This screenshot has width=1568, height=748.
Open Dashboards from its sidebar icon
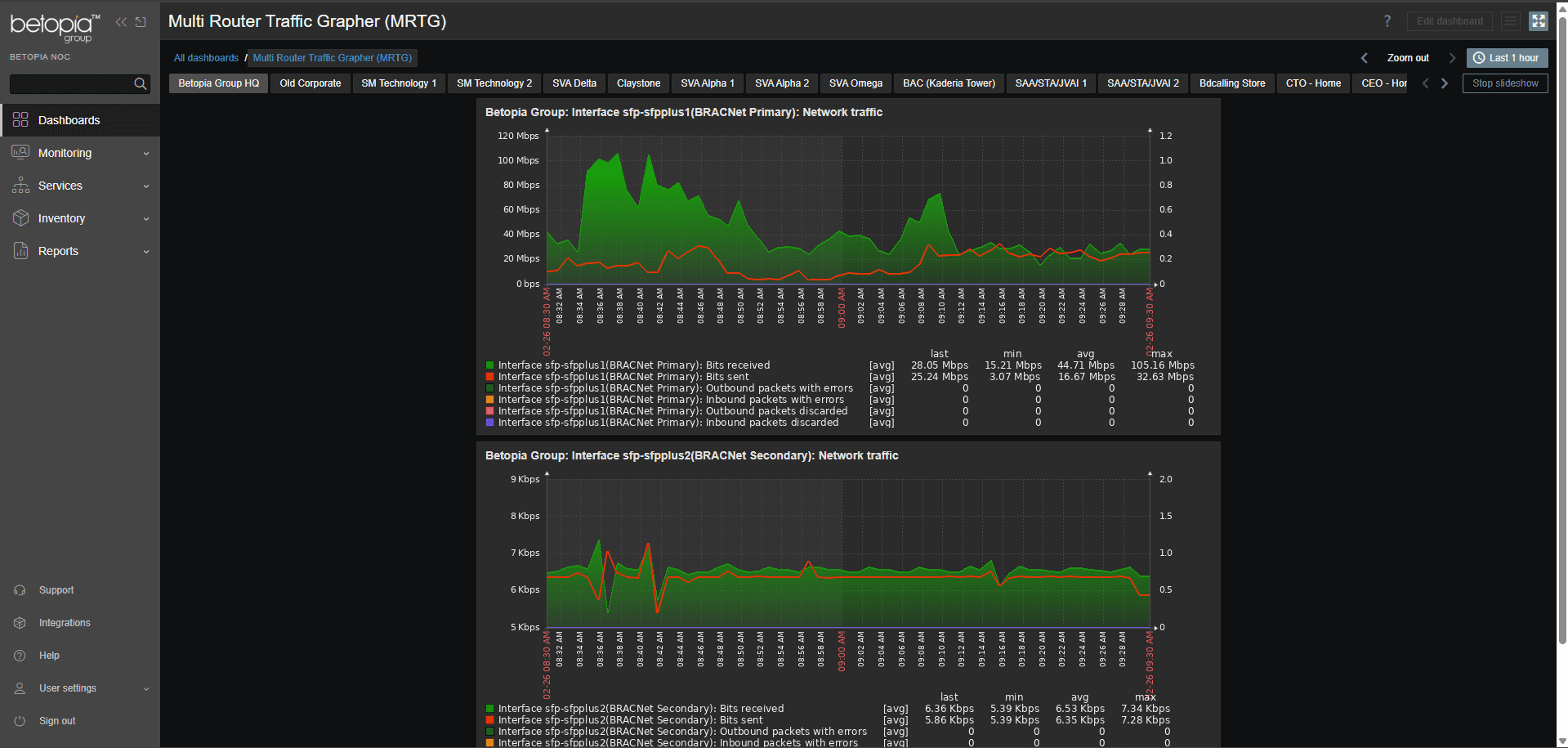tap(20, 120)
